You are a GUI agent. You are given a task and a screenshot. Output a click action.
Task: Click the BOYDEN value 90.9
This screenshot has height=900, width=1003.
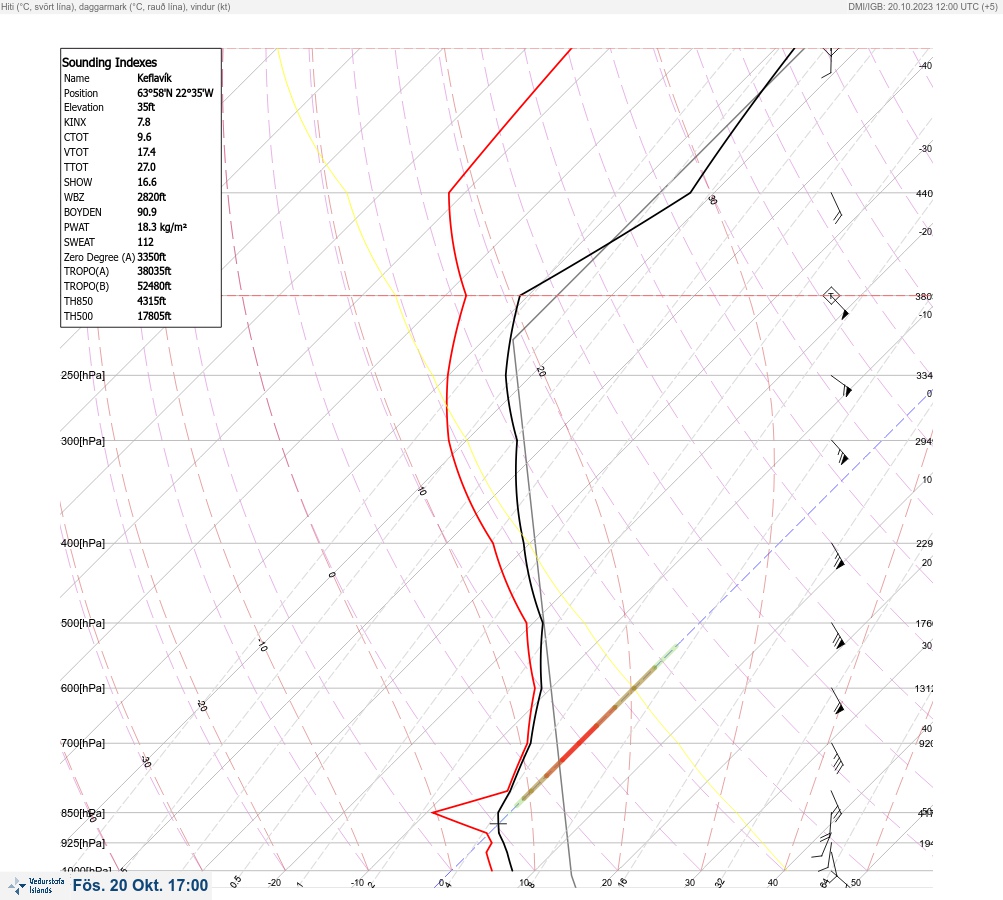[146, 212]
